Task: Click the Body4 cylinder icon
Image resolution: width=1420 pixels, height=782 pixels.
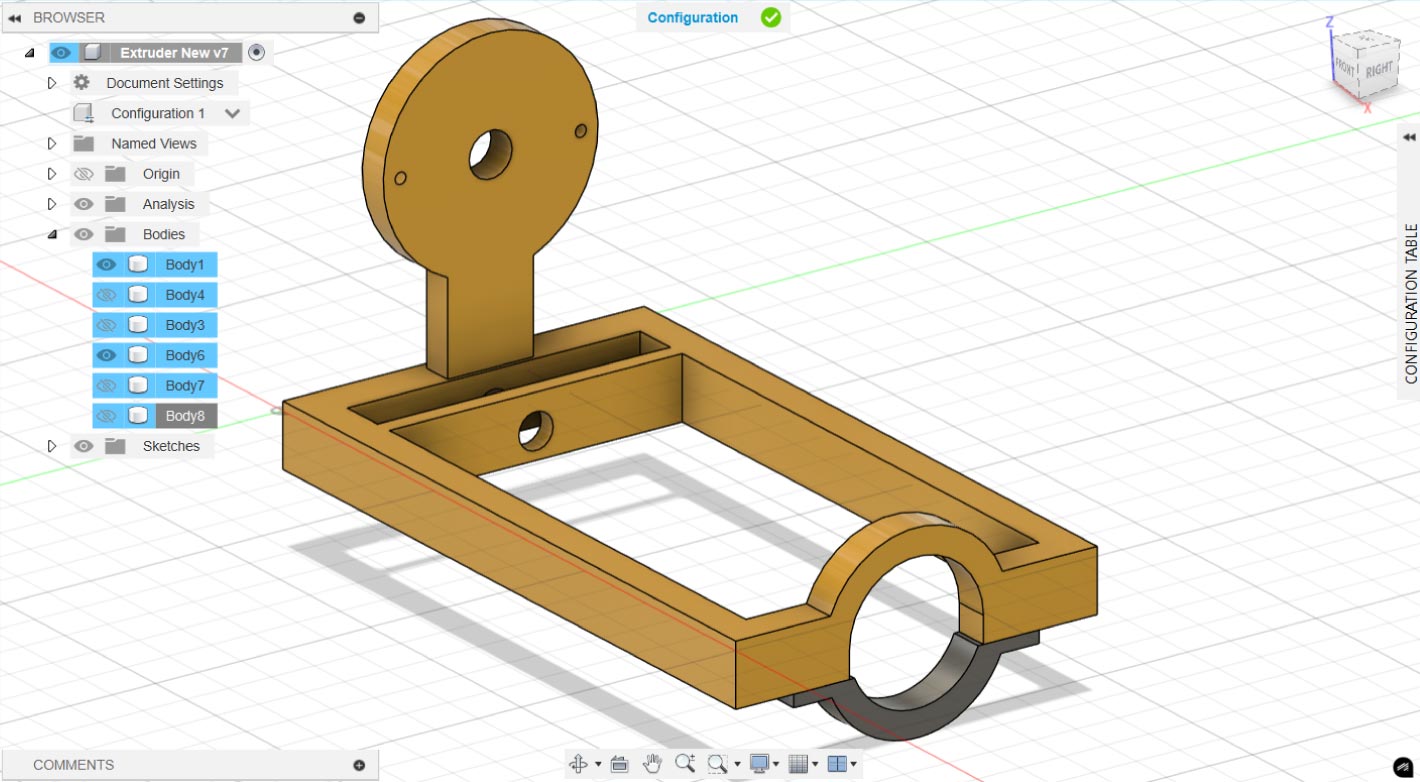Action: click(x=139, y=295)
